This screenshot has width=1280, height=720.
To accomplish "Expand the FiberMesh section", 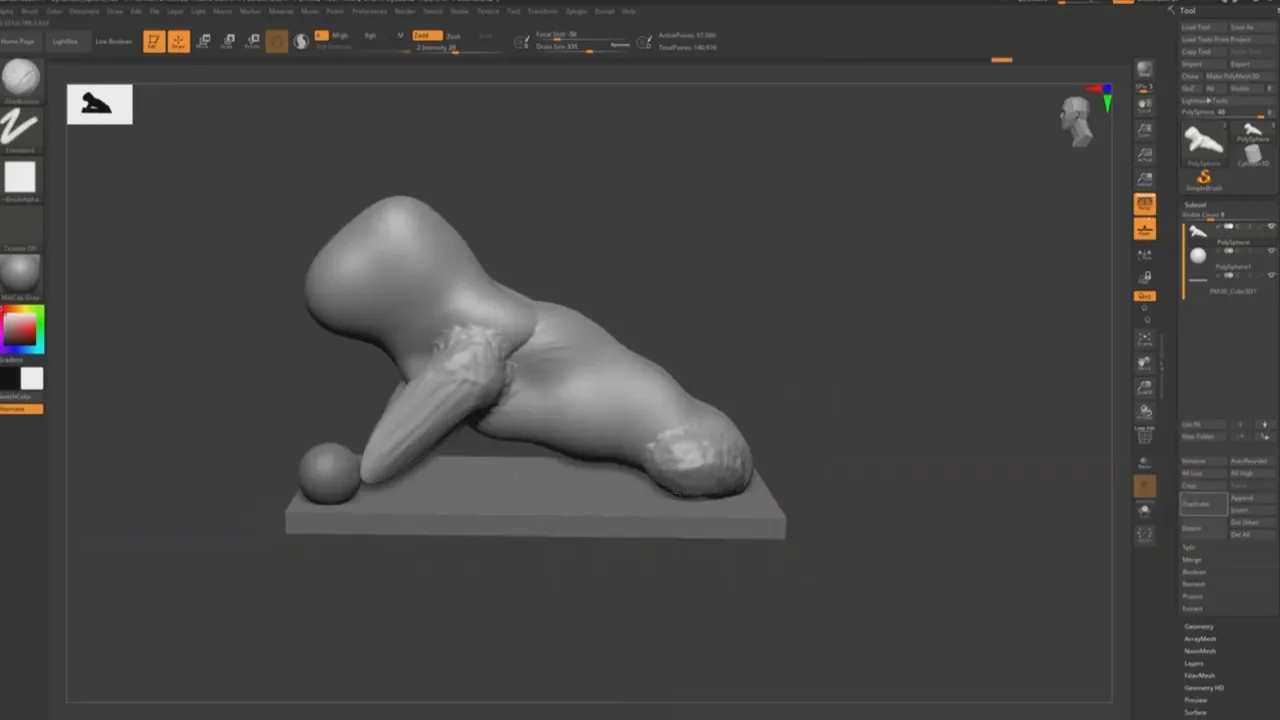I will [1200, 676].
